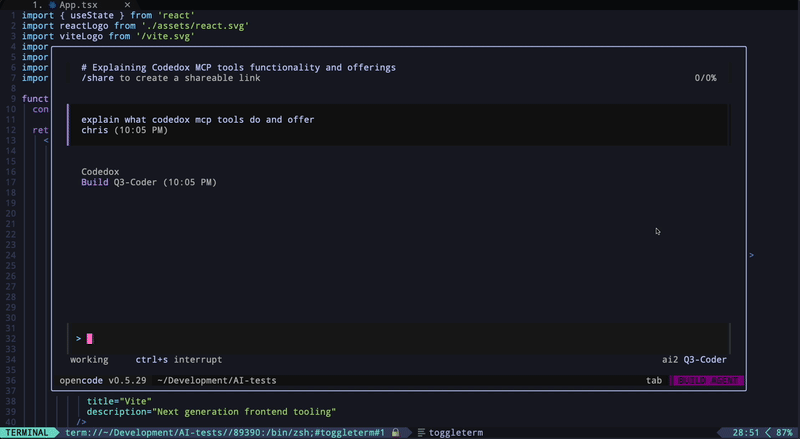Click the 'Codedox' response heading
Screen dimensions: 800x439
coord(100,172)
